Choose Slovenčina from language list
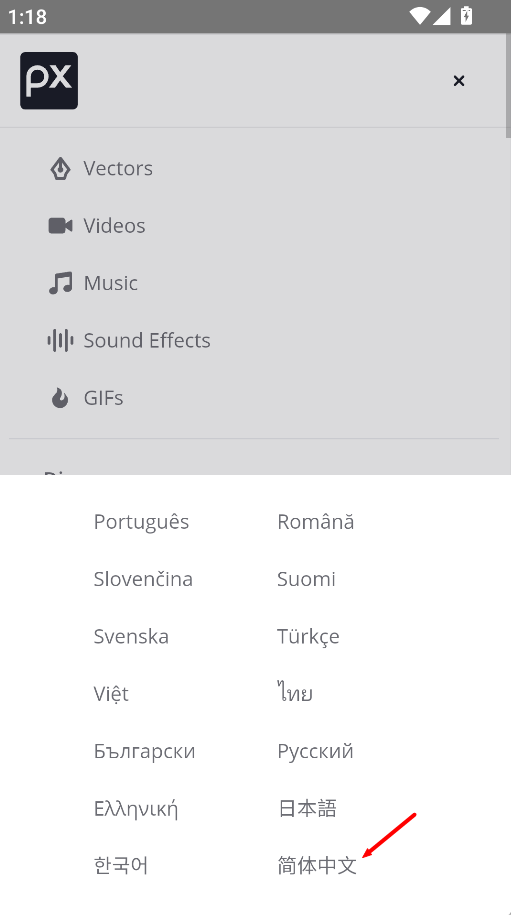 (143, 579)
